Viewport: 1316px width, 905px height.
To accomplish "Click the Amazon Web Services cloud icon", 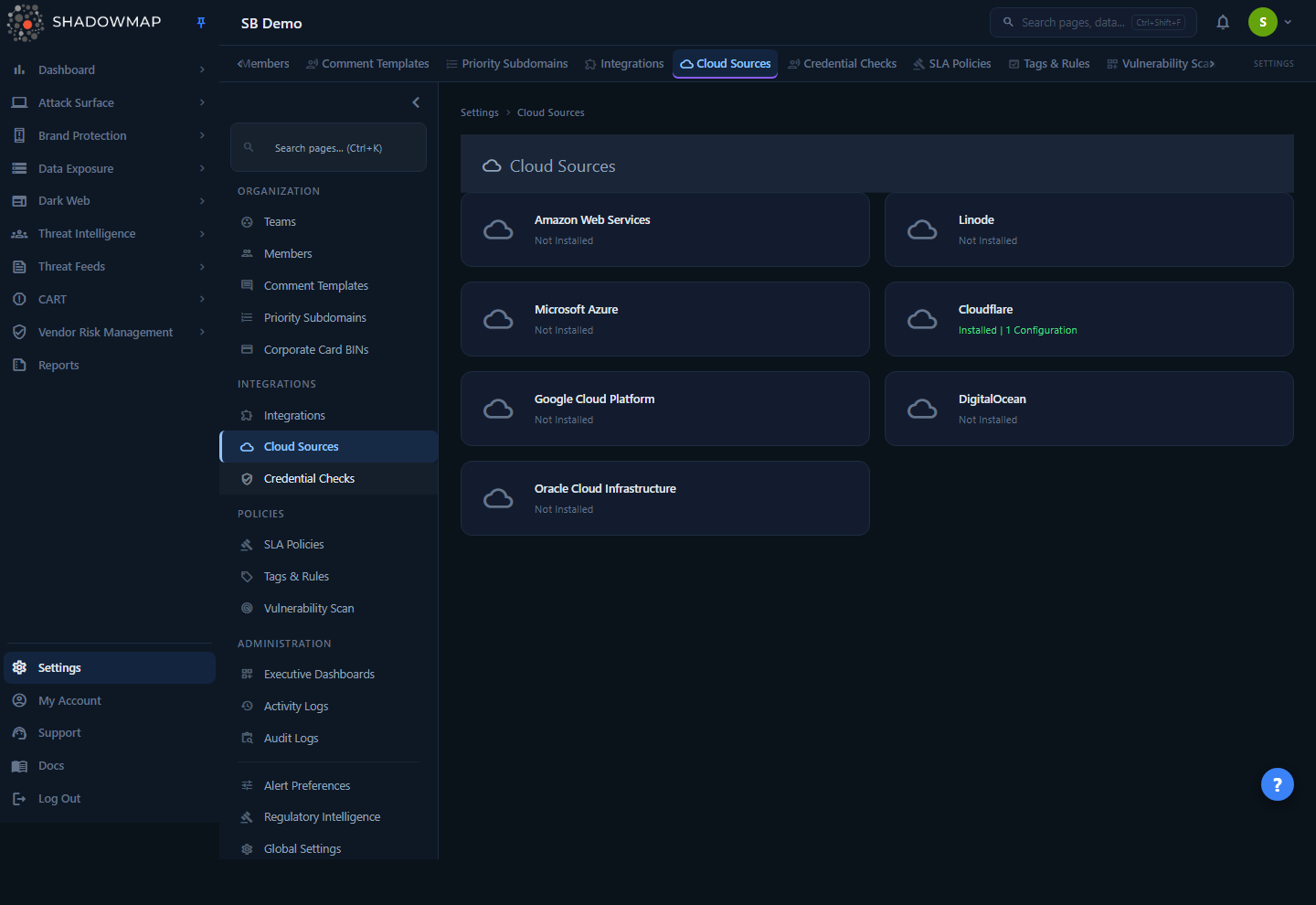I will pyautogui.click(x=498, y=229).
